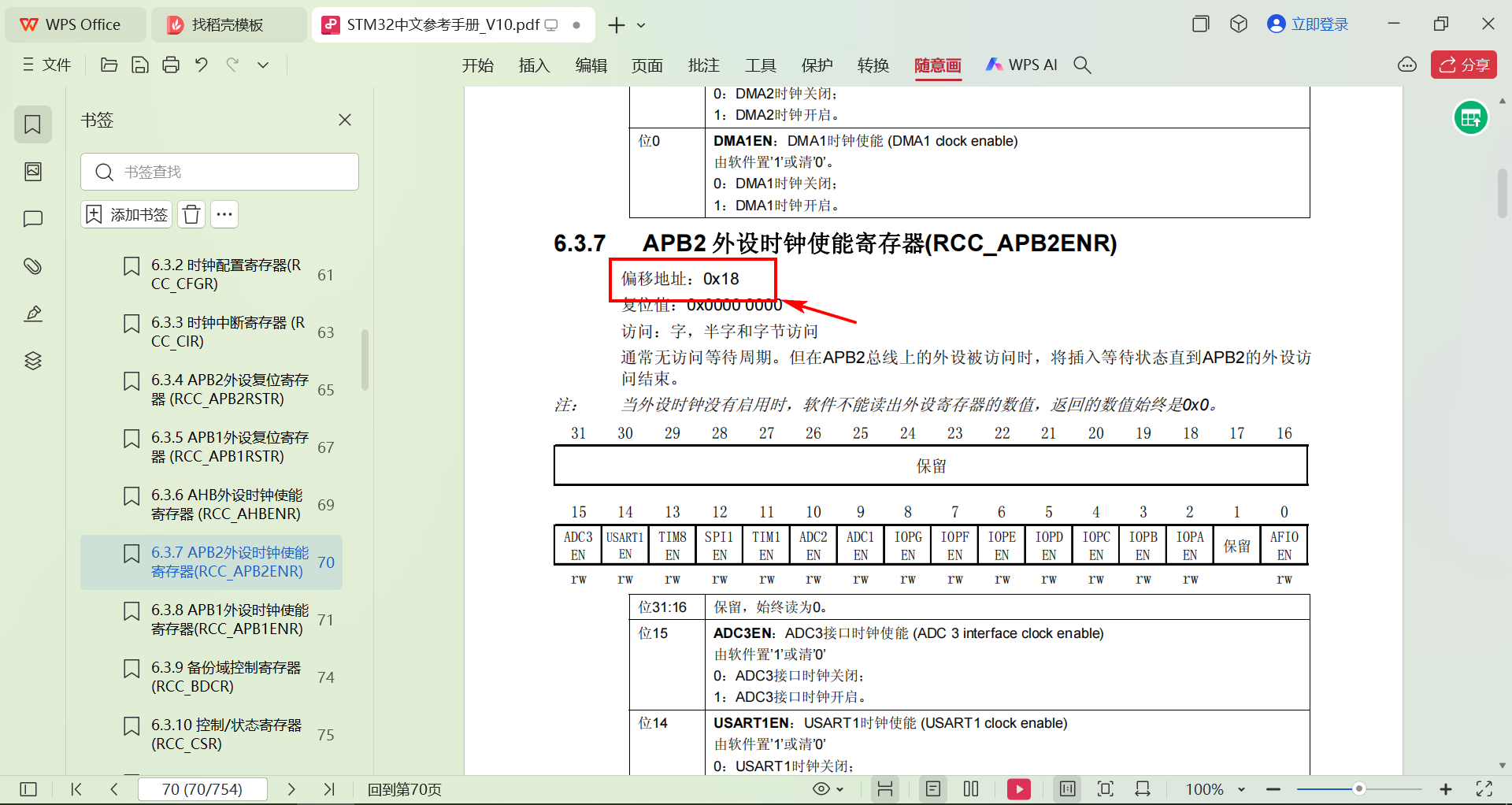Toggle the bookmarks panel sidebar icon
The width and height of the screenshot is (1512, 805).
33,124
